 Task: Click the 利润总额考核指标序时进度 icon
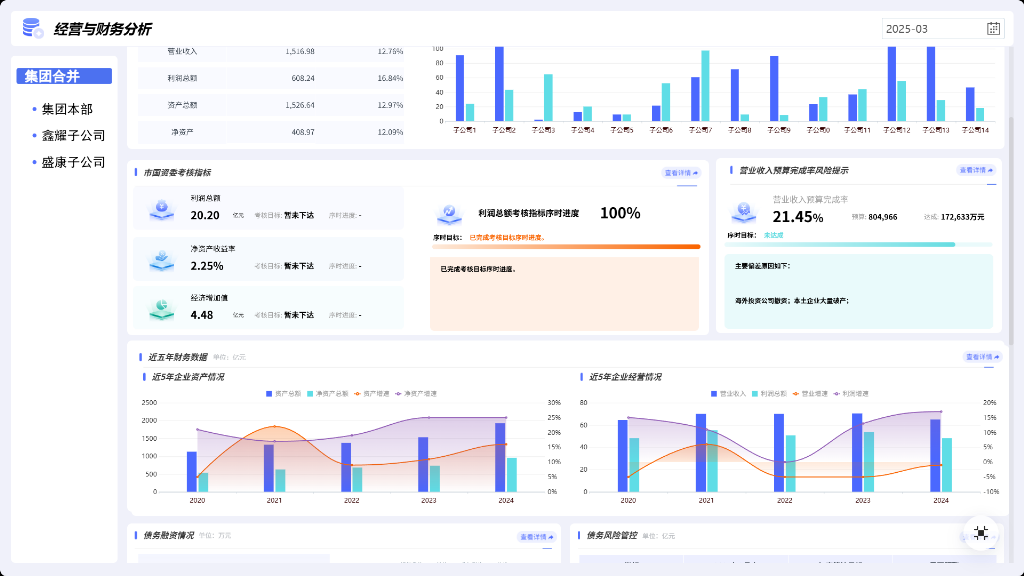click(x=449, y=213)
